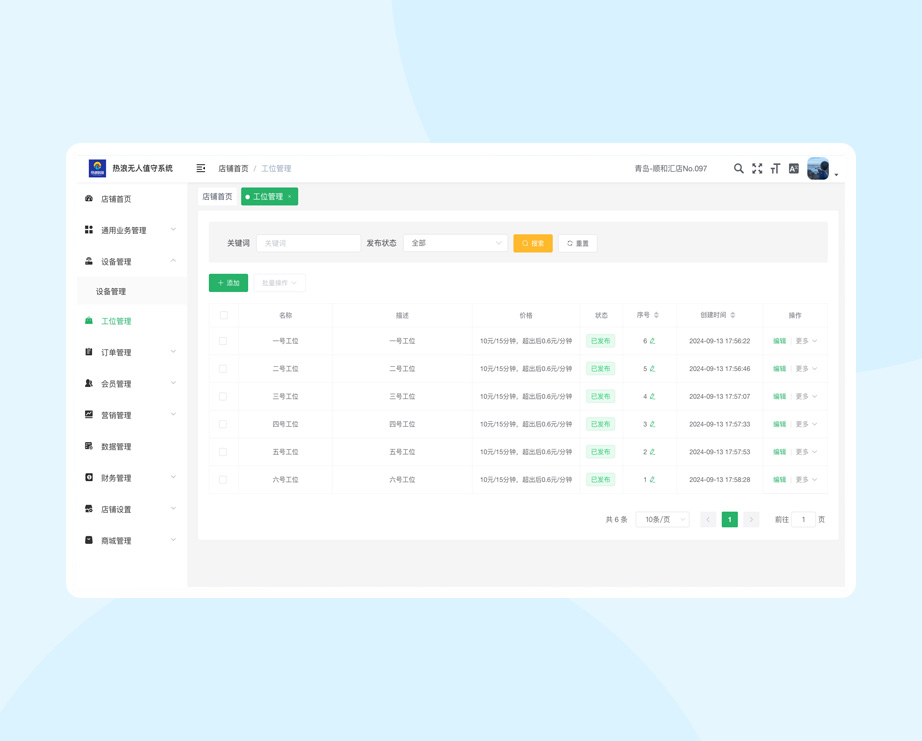Click the 通用业务管理 grid icon
Image resolution: width=922 pixels, height=741 pixels.
(x=89, y=230)
